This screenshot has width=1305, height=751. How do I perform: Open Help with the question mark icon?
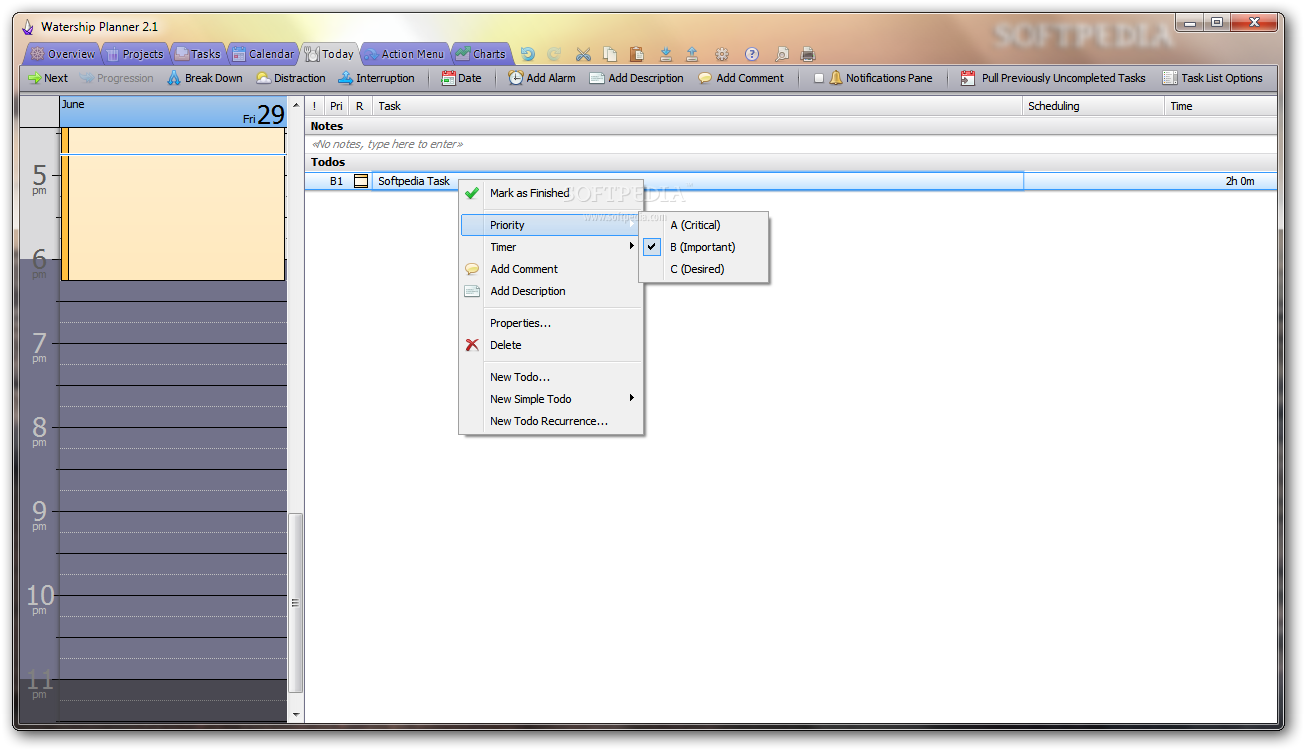pos(752,54)
